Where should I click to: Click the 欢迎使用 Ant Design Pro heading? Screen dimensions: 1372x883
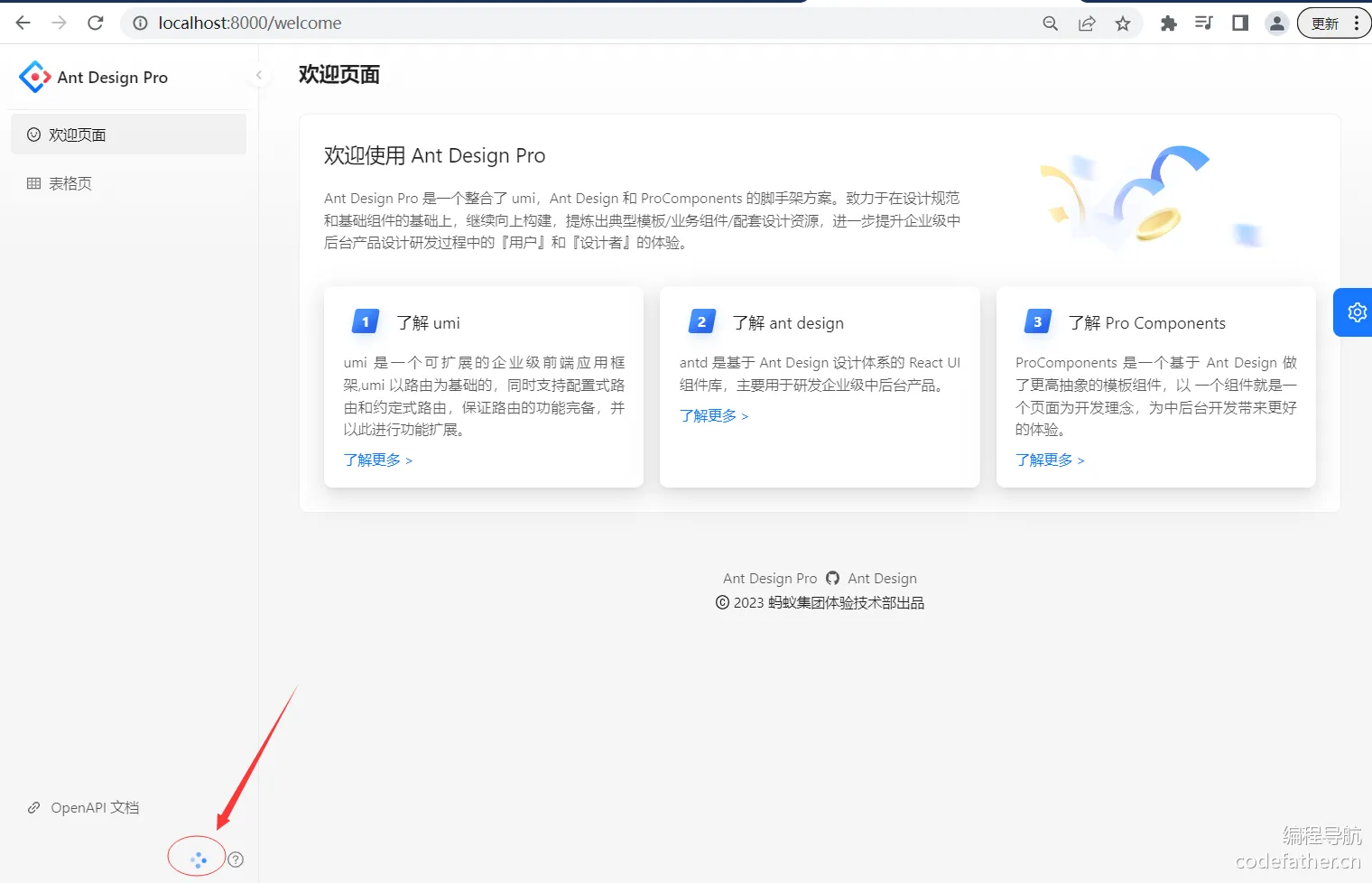point(434,155)
